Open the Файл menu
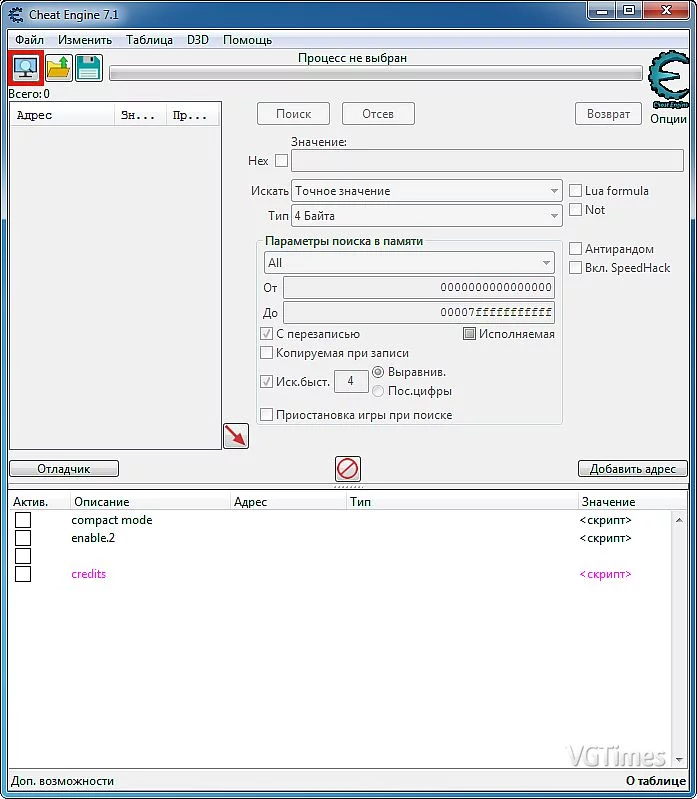 30,40
